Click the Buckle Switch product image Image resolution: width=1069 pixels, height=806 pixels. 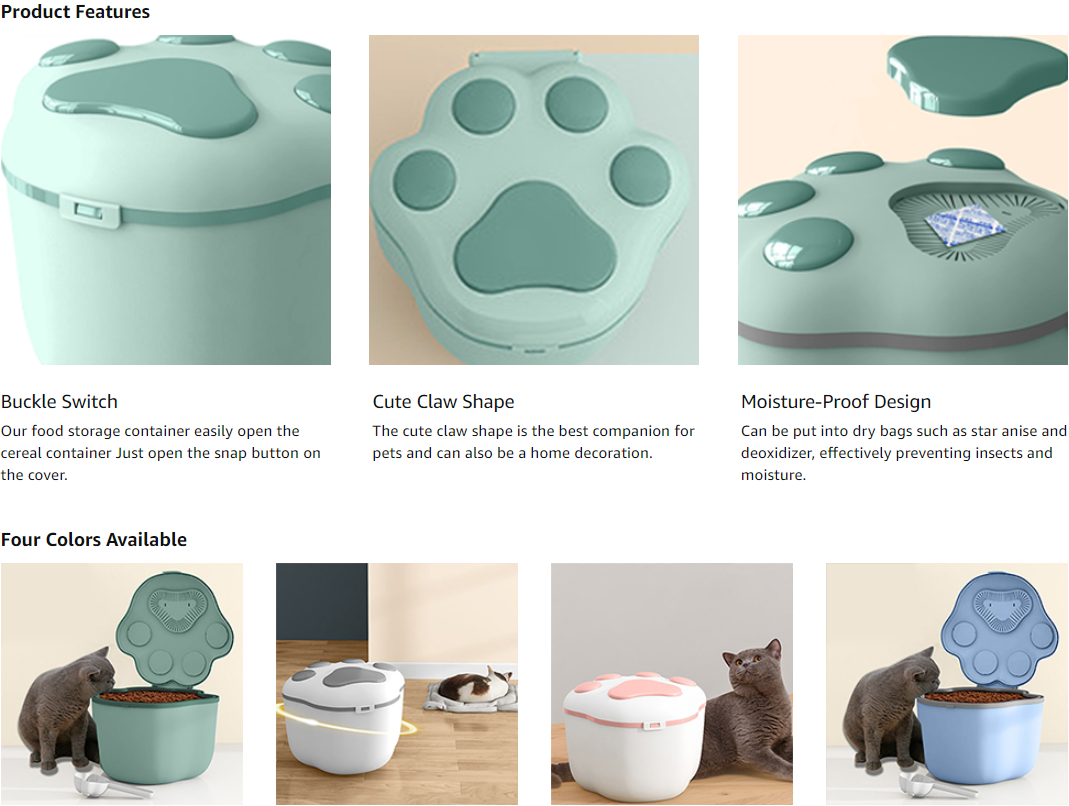(166, 200)
